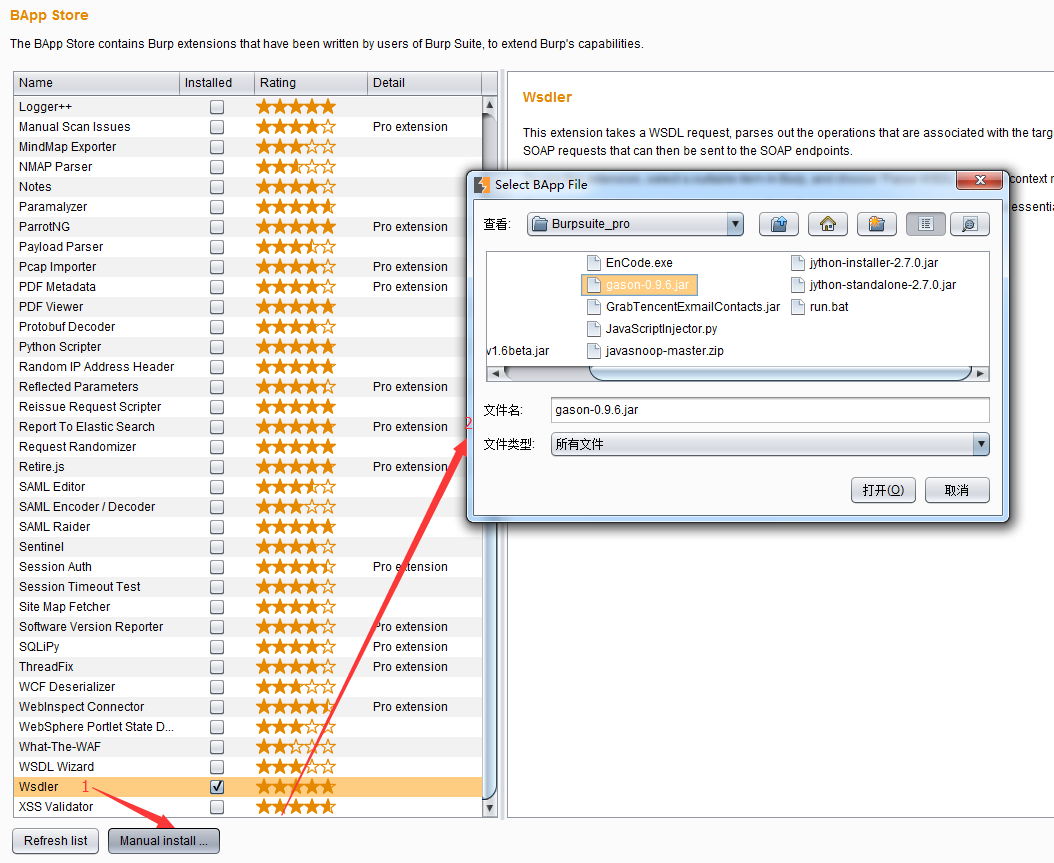Toggle Installed checkbox for Manual Scan Issues

216,127
